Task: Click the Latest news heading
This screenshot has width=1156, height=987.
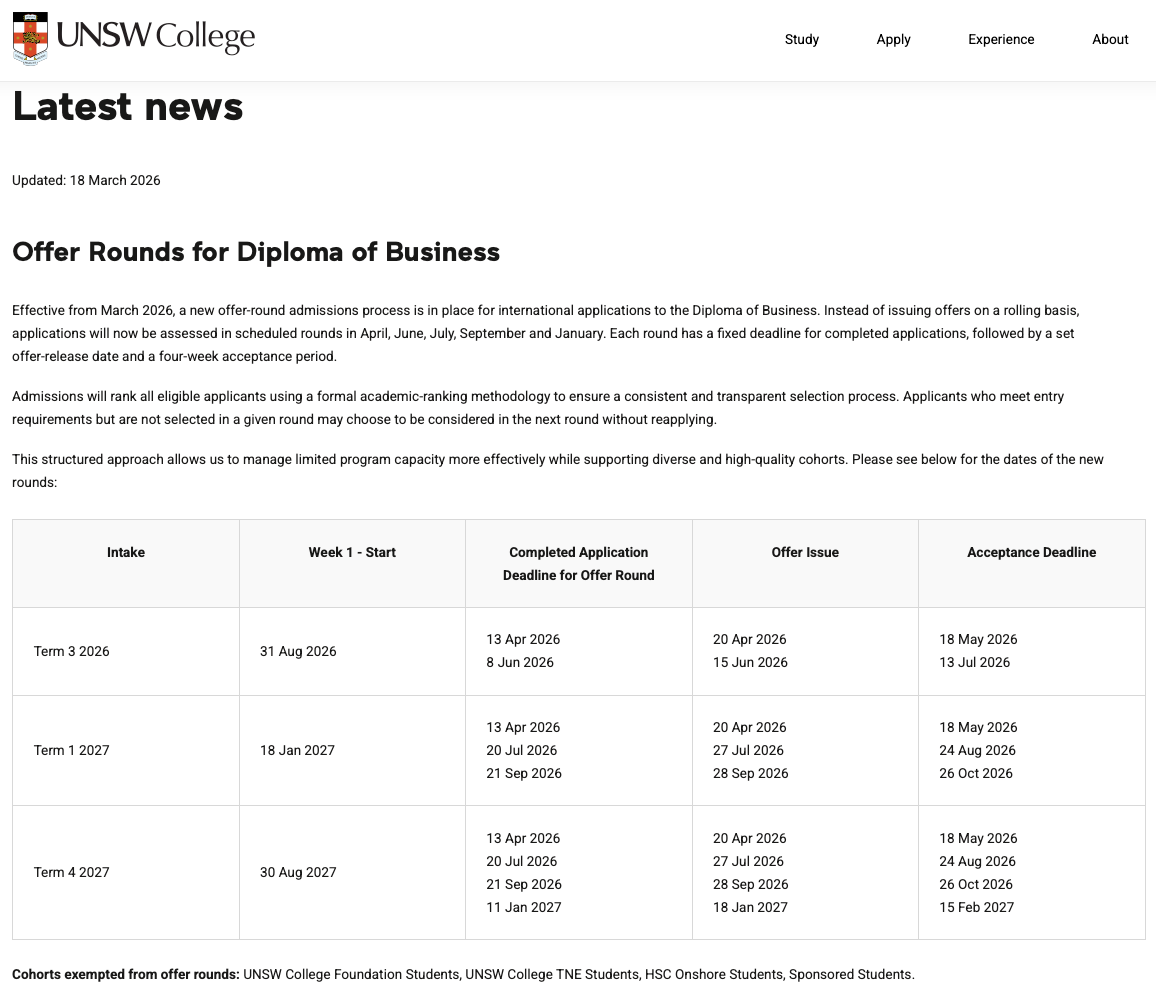Action: (128, 106)
